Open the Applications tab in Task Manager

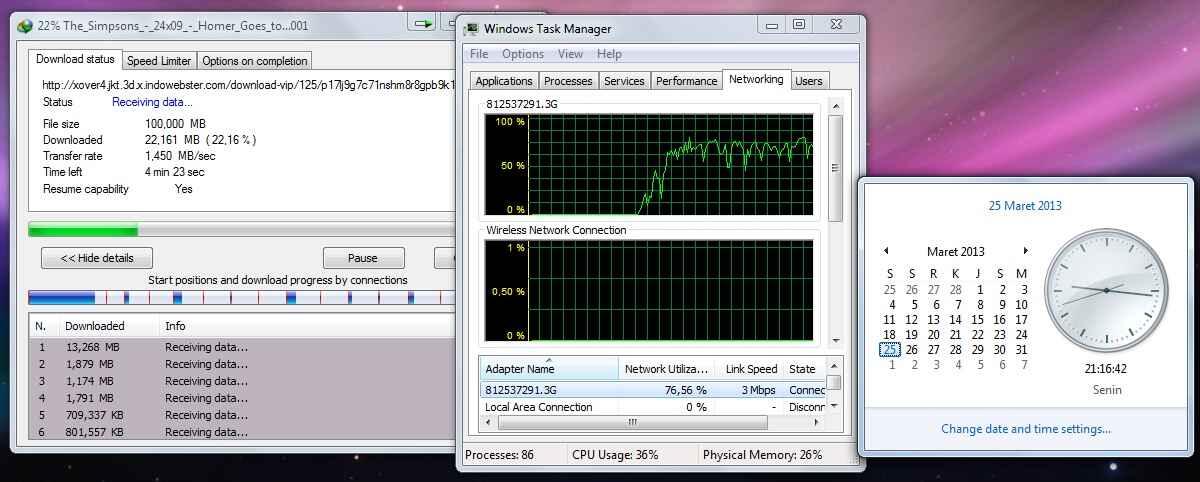(x=504, y=81)
